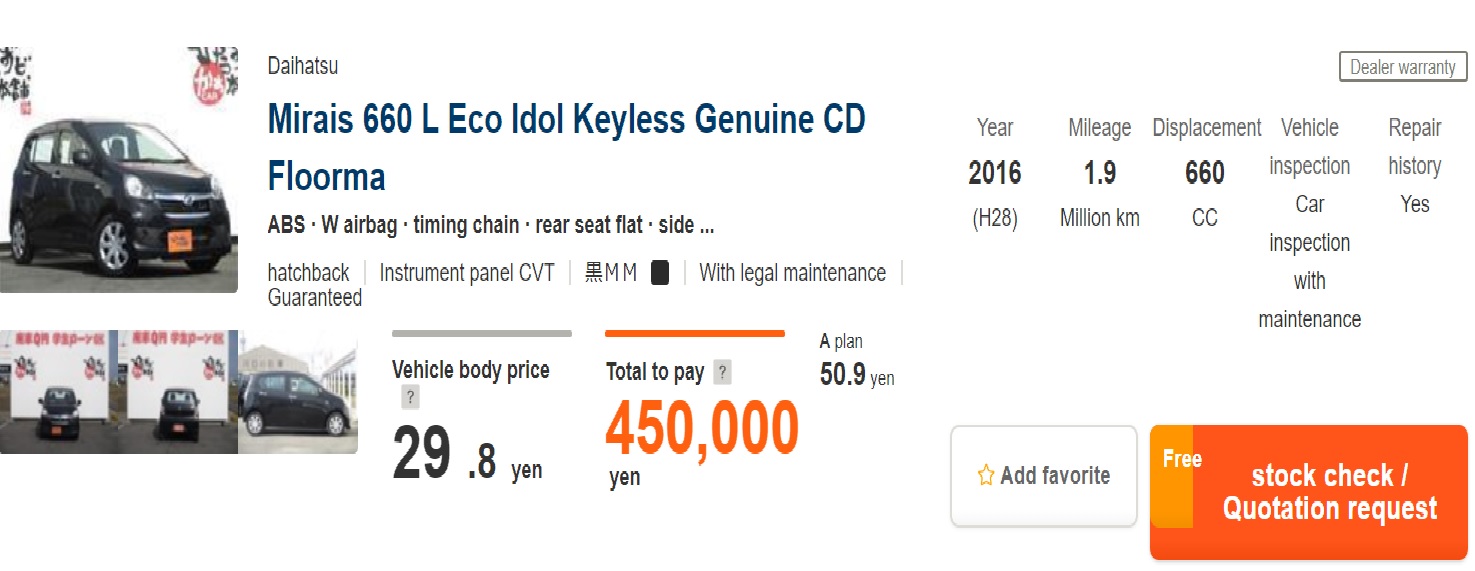Click the Instrument panel CVT tag
This screenshot has width=1475, height=571.
tap(467, 273)
